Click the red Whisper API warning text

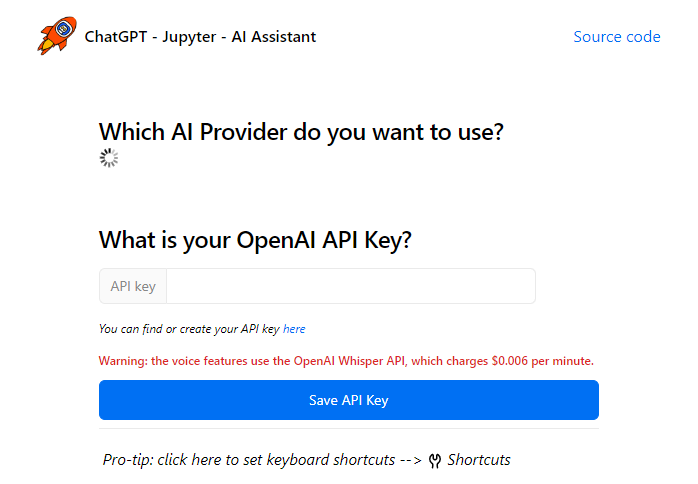(346, 360)
